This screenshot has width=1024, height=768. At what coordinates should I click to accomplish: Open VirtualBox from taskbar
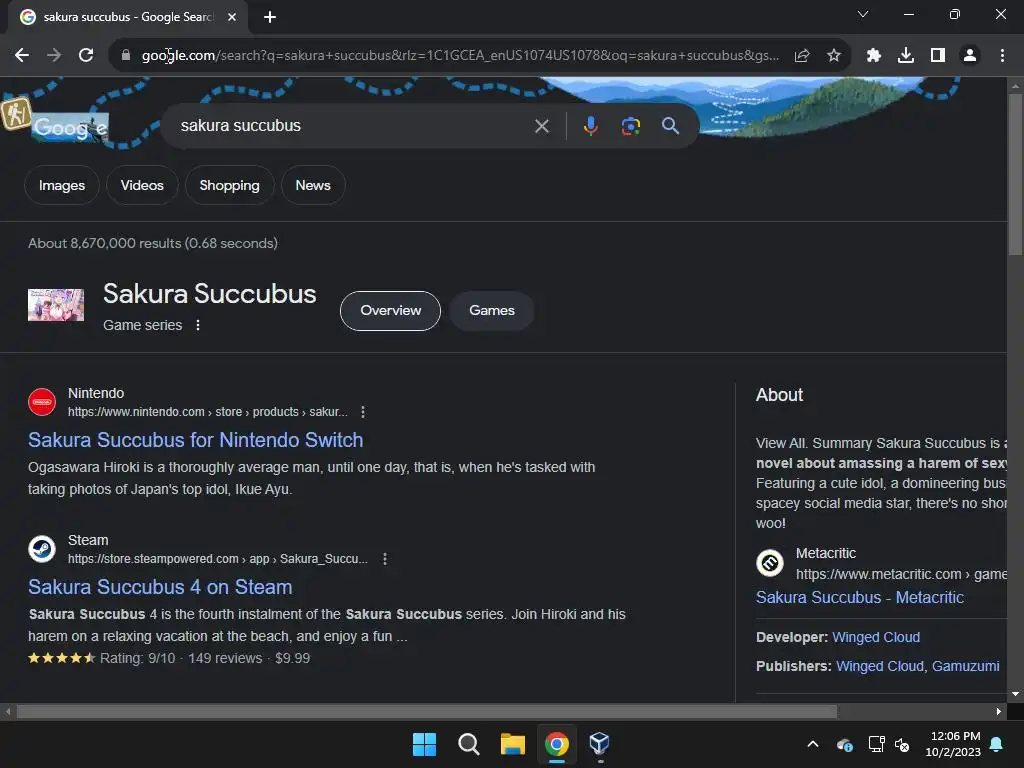(600, 744)
